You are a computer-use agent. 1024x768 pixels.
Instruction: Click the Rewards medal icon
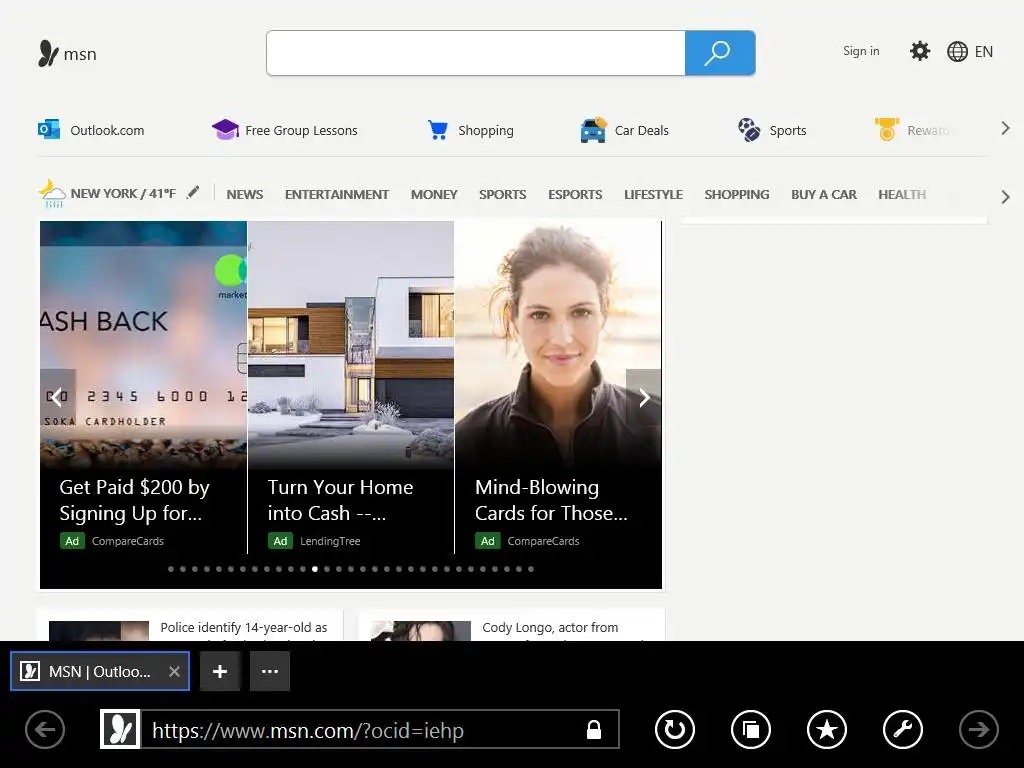pyautogui.click(x=886, y=129)
